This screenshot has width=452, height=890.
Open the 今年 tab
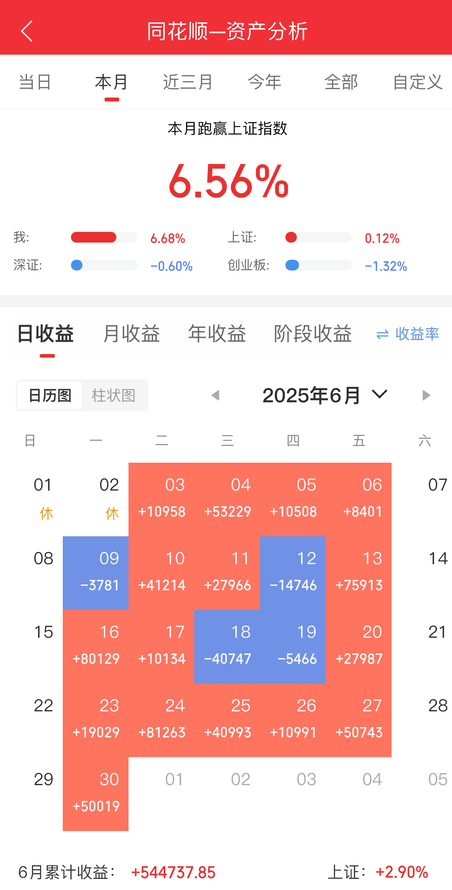265,82
